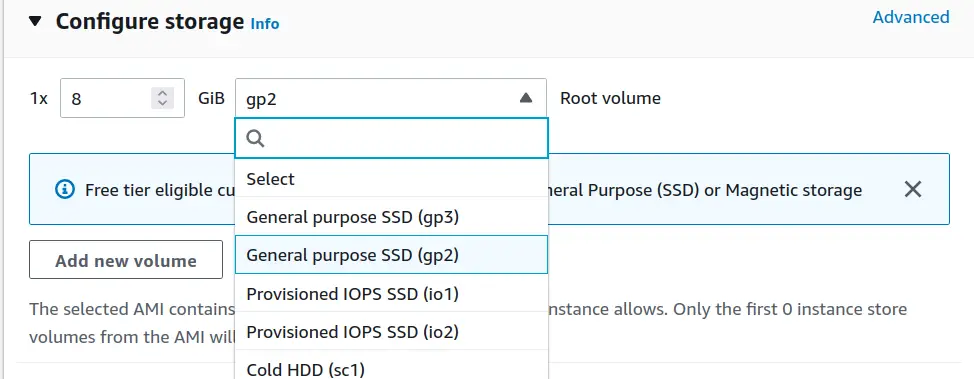Select General purpose SSD (gp2) option
Screen dimensions: 974x379
click(x=391, y=255)
